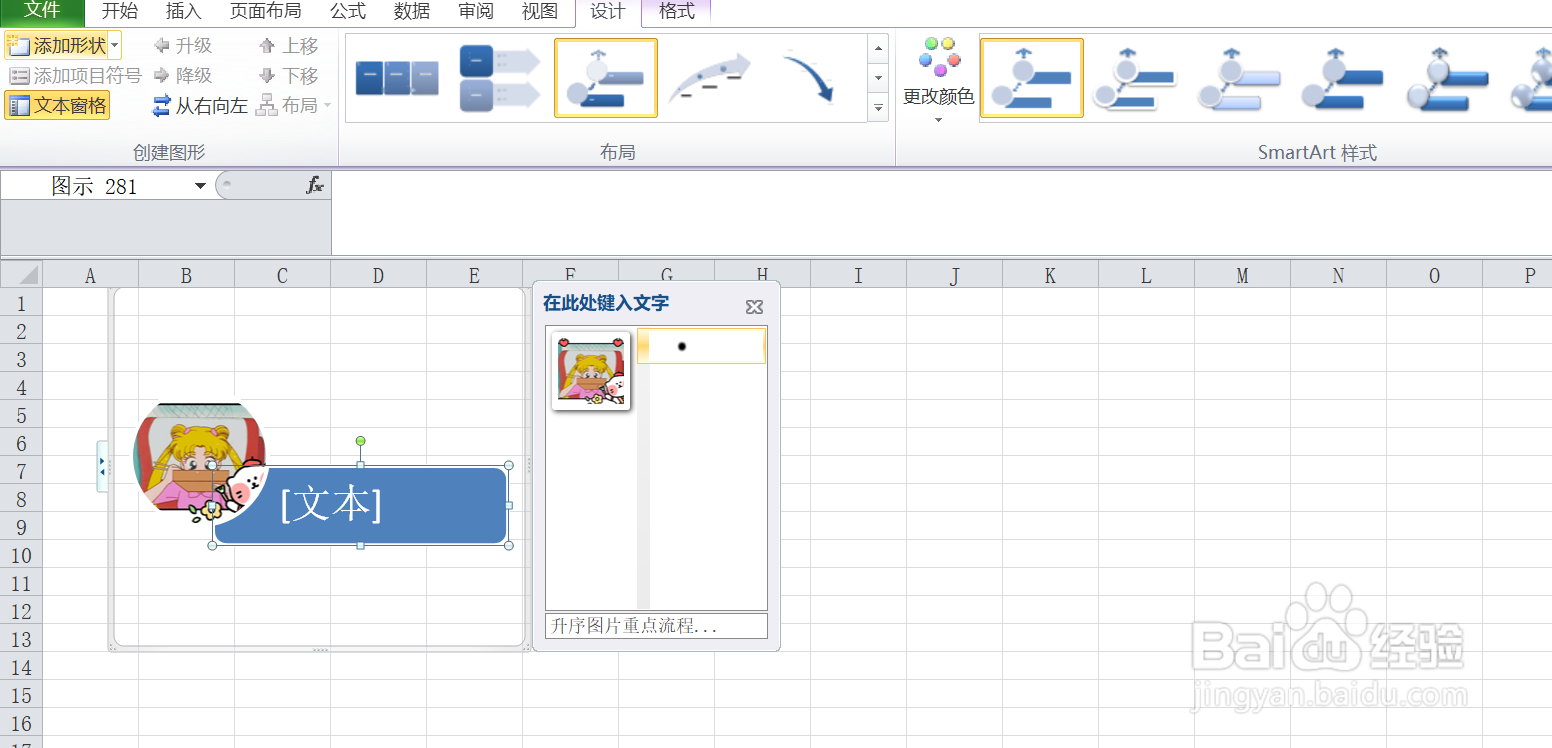
Task: Click in the formula bar input area
Action: coord(940,212)
